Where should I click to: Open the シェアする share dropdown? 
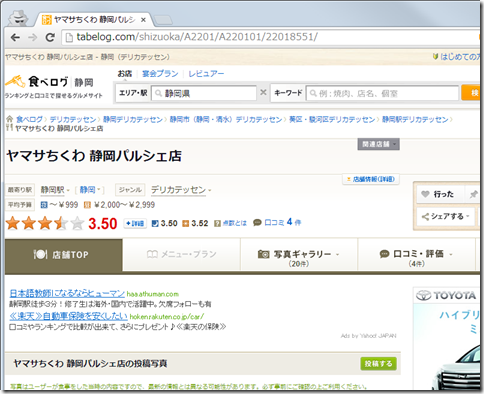coord(446,217)
